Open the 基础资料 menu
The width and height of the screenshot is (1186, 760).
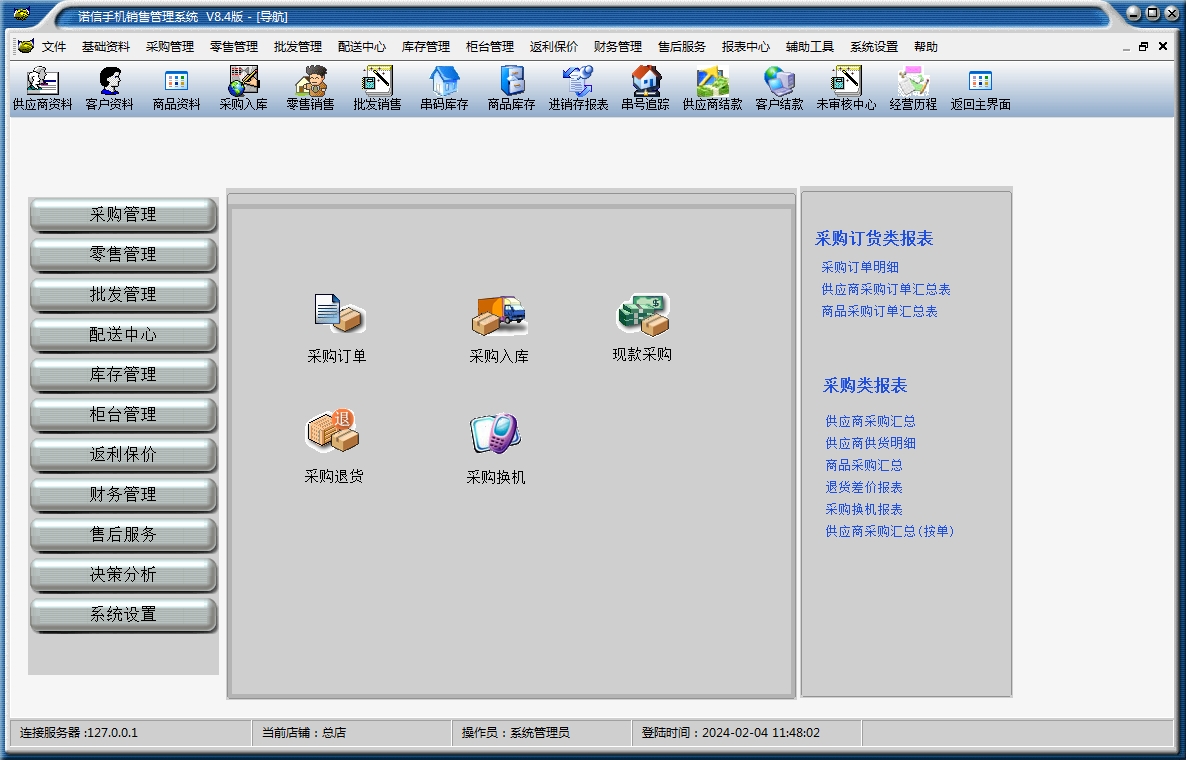(106, 47)
